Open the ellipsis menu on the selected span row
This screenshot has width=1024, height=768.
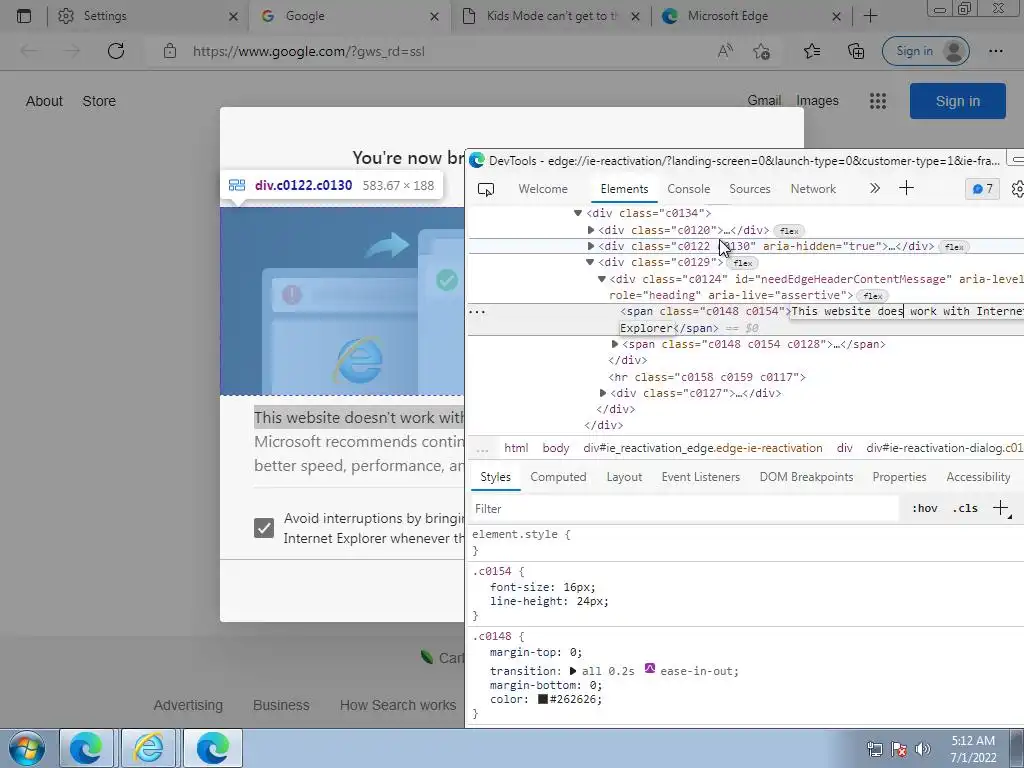pos(477,312)
